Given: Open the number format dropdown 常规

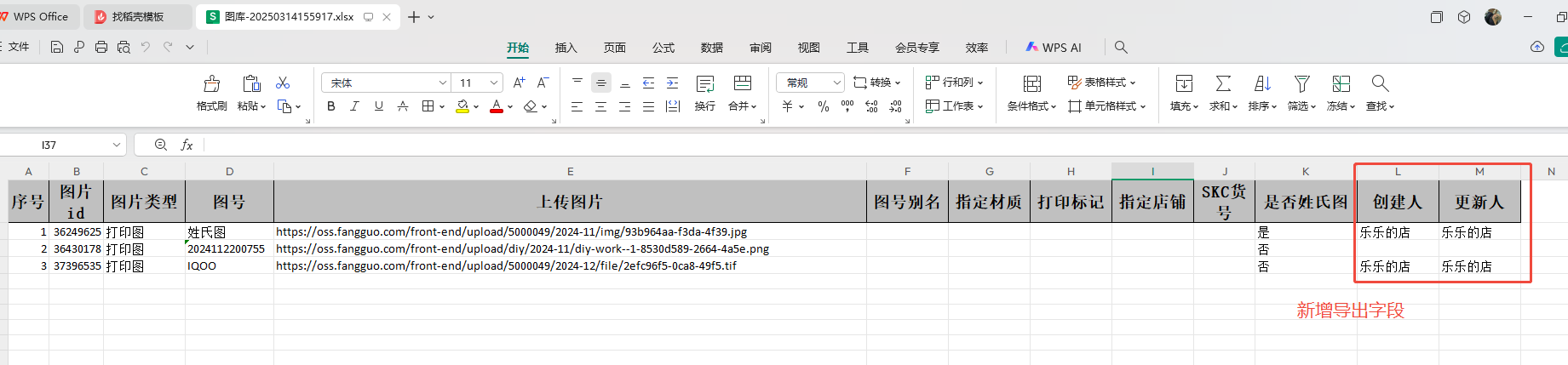Looking at the screenshot, I should 836,83.
